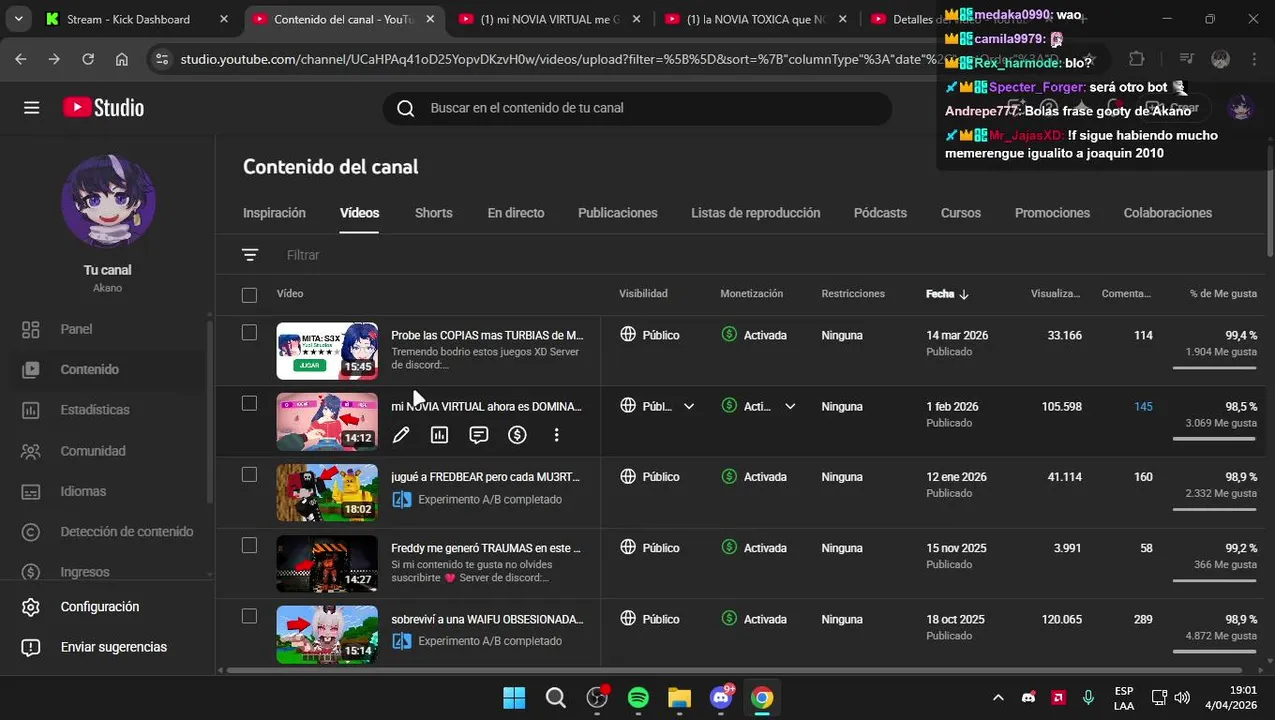Switch to the Pódcasts tab

click(880, 213)
